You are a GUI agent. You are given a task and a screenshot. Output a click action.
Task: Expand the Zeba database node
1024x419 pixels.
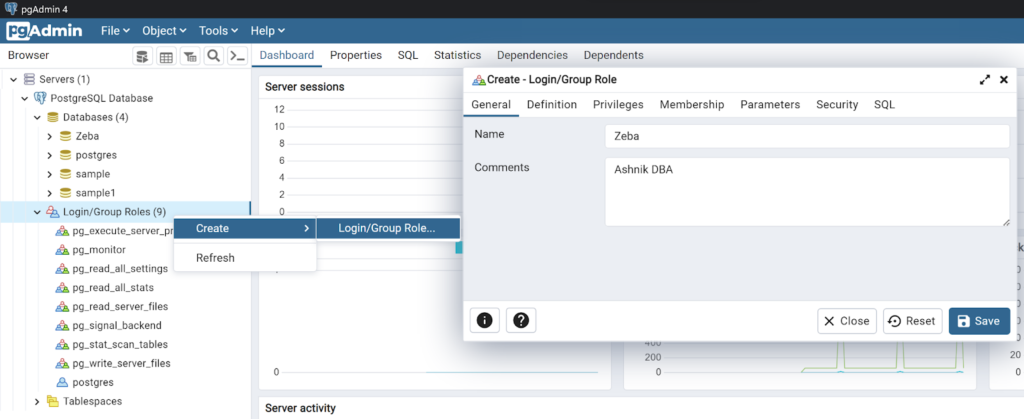50,136
